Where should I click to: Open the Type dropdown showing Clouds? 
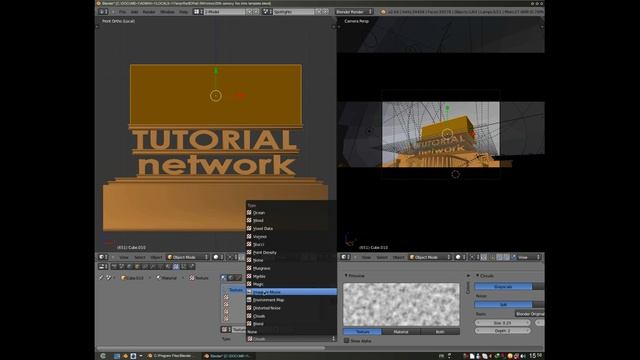[291, 339]
